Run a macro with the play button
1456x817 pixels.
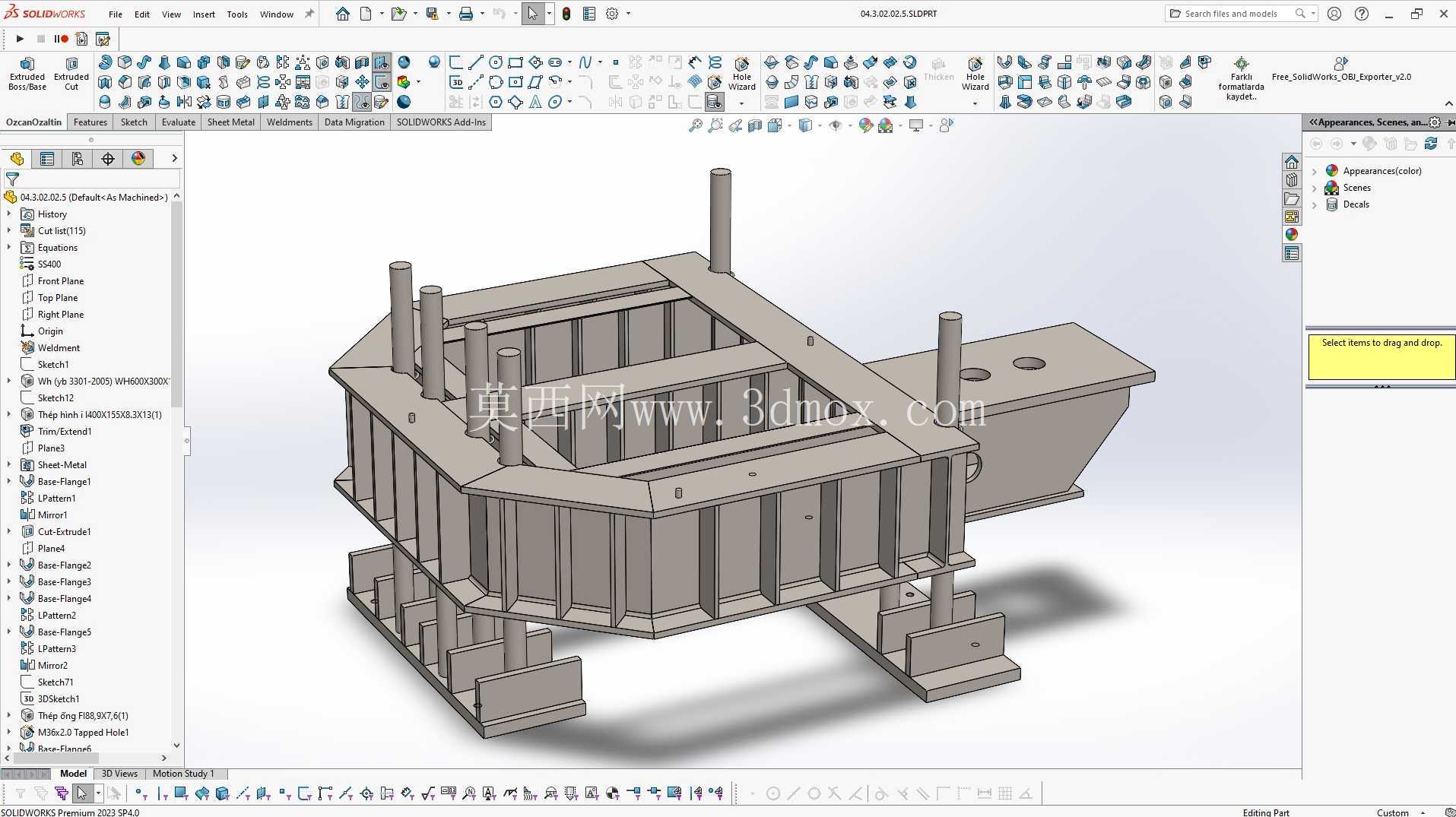pyautogui.click(x=20, y=39)
